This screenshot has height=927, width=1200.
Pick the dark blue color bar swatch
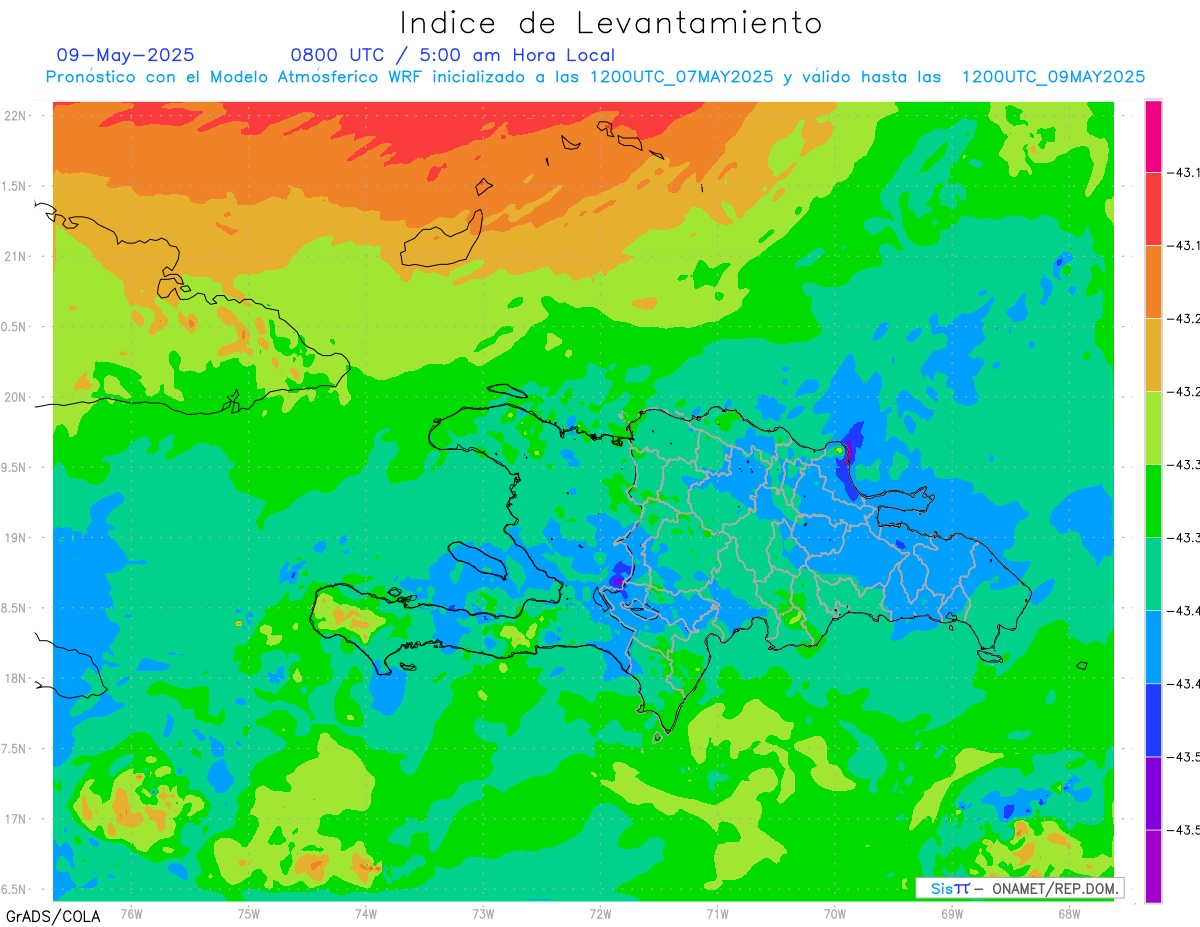1153,720
